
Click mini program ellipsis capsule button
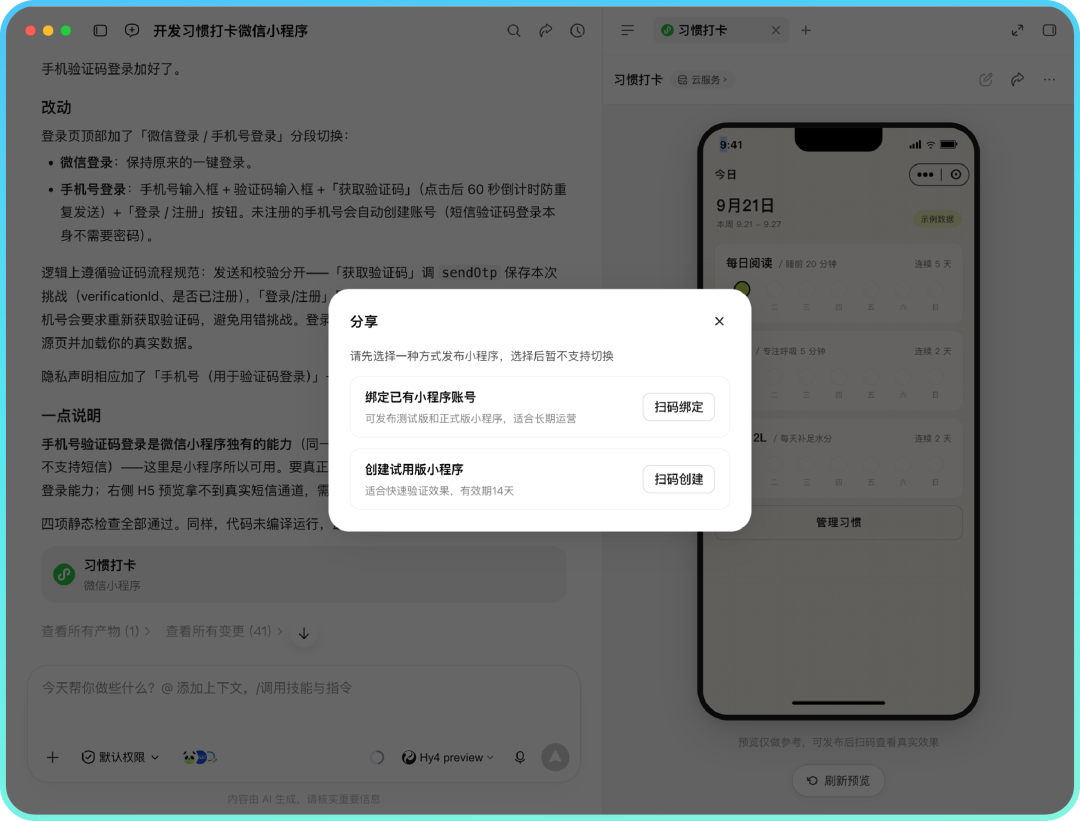point(925,175)
